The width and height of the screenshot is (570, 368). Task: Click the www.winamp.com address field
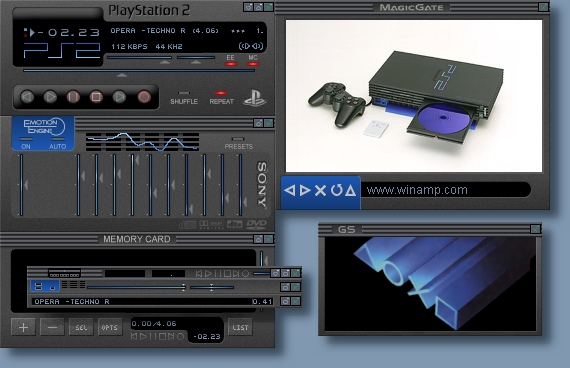[446, 190]
